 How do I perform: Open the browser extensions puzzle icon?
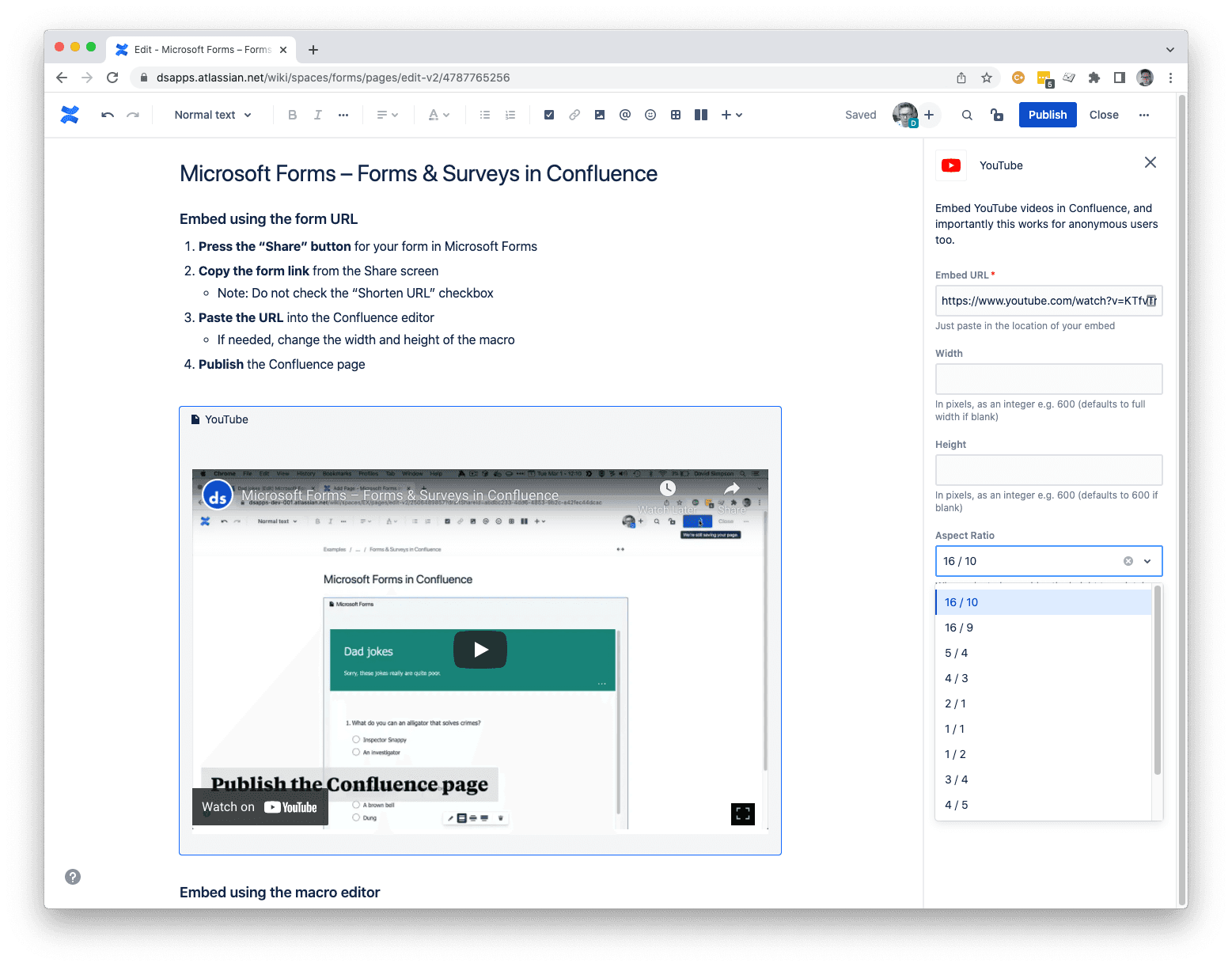click(x=1094, y=78)
